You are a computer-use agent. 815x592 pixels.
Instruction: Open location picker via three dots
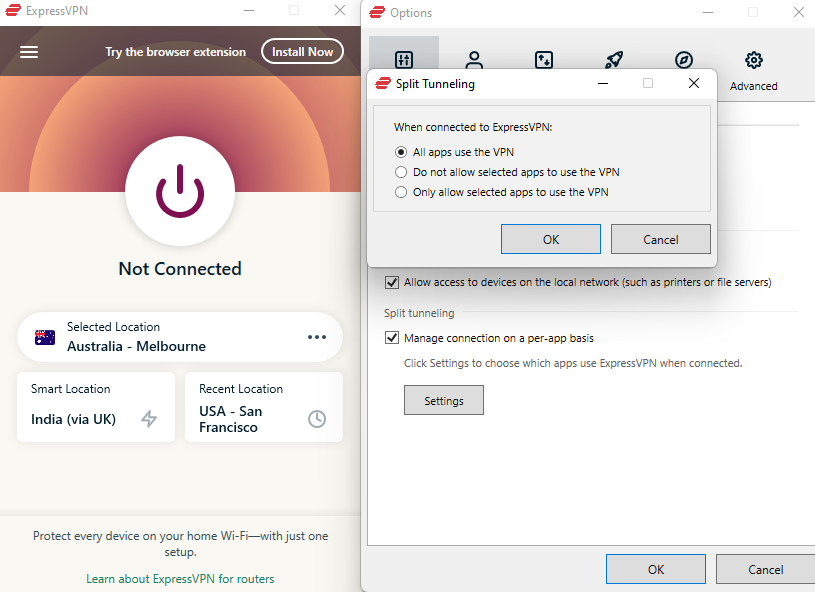pyautogui.click(x=317, y=337)
